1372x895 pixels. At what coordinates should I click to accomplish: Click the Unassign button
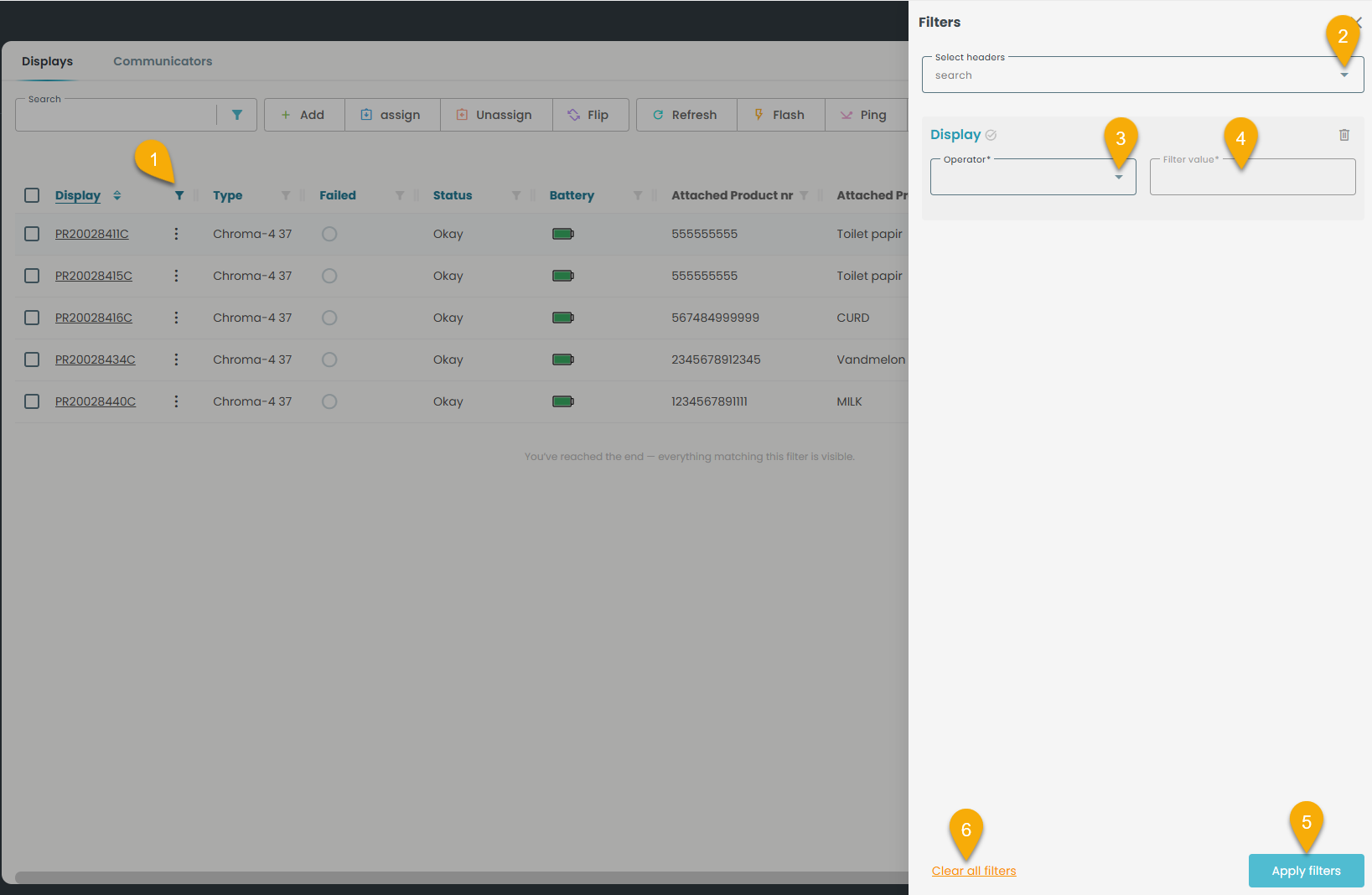[x=496, y=115]
